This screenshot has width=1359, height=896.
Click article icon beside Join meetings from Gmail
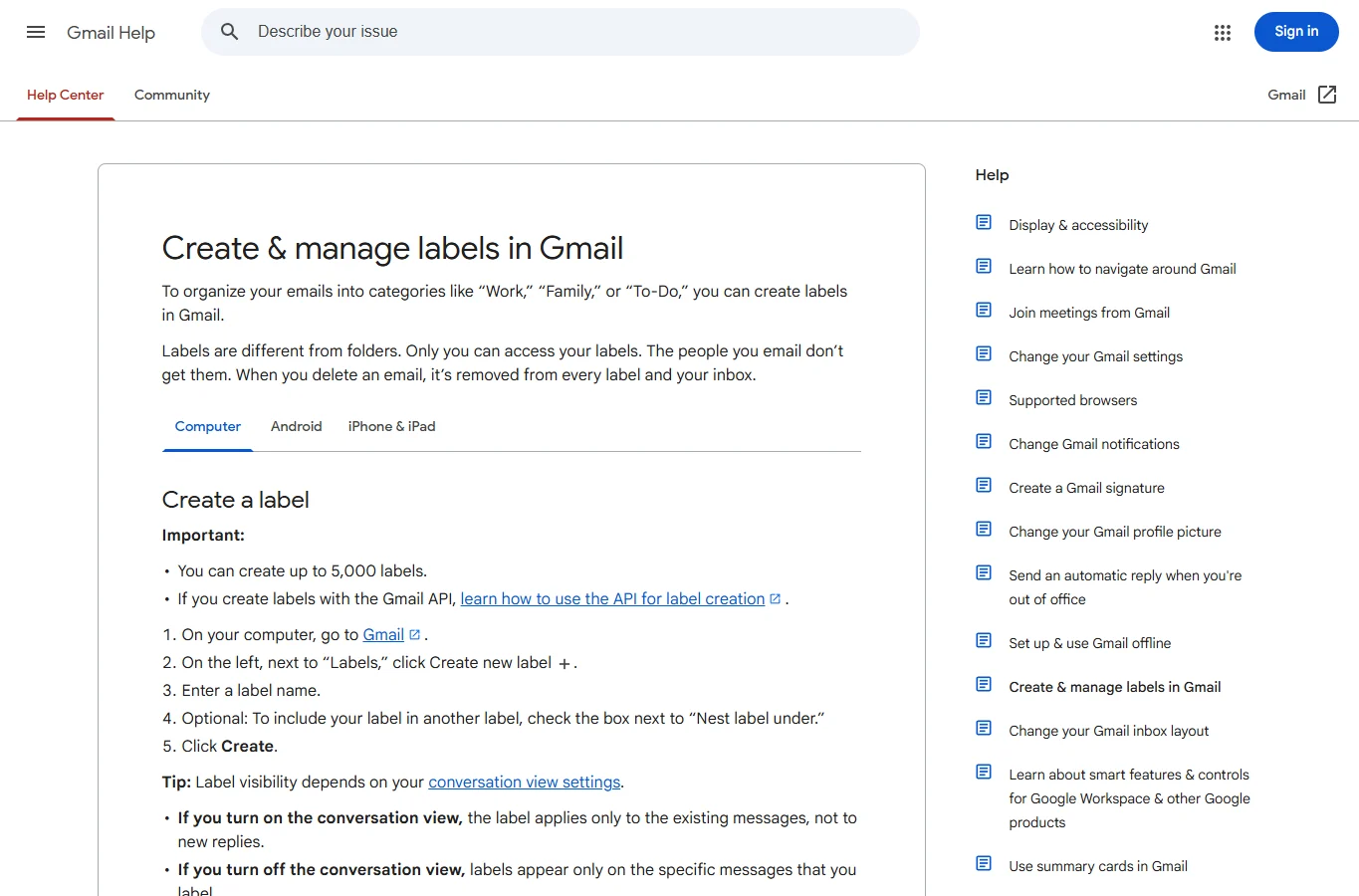tap(984, 310)
